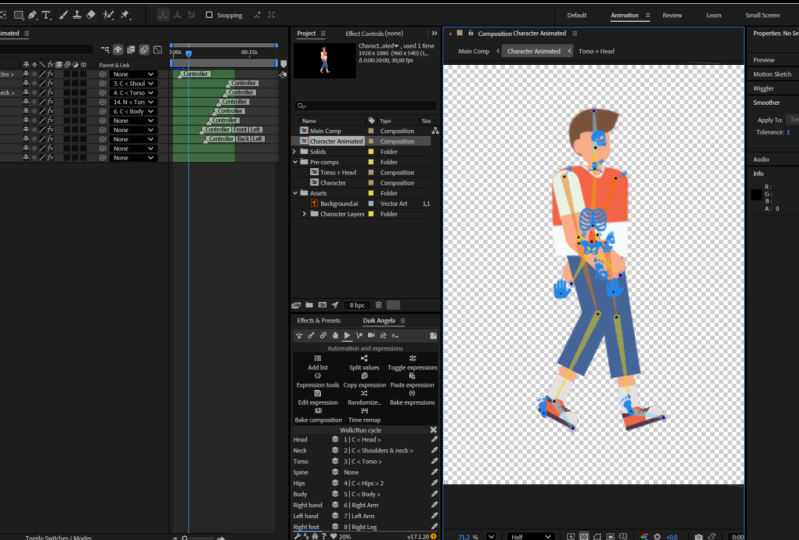
Task: Click the Head row eyedropper pick icon
Action: point(434,439)
